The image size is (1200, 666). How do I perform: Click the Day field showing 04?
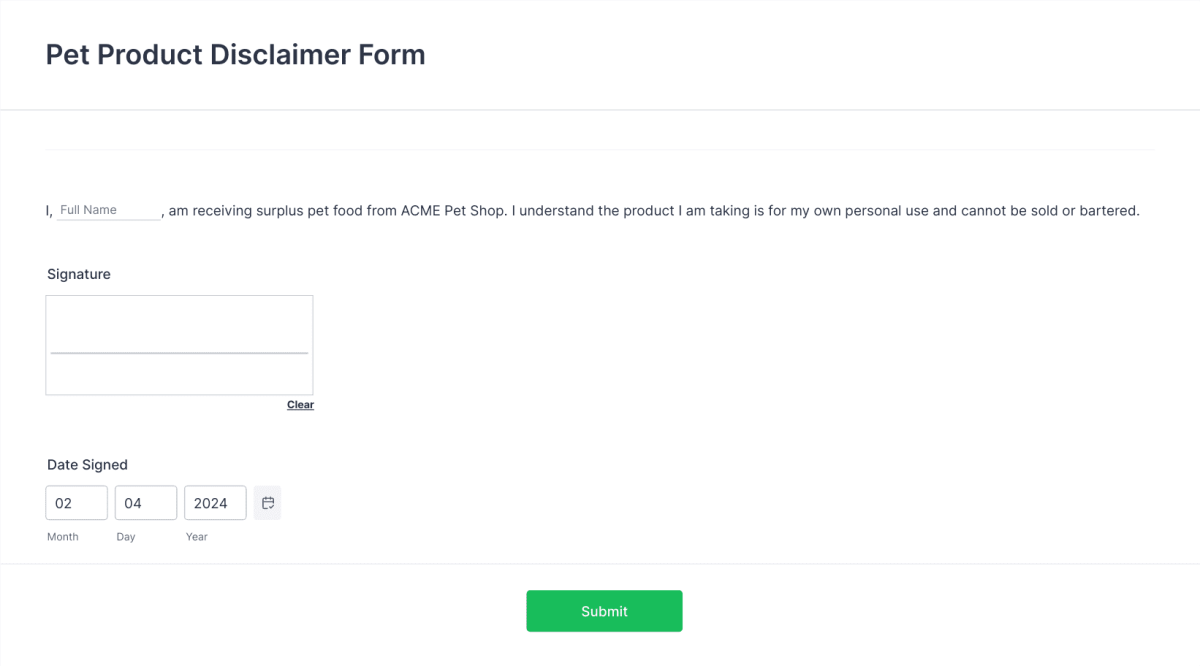(x=146, y=502)
